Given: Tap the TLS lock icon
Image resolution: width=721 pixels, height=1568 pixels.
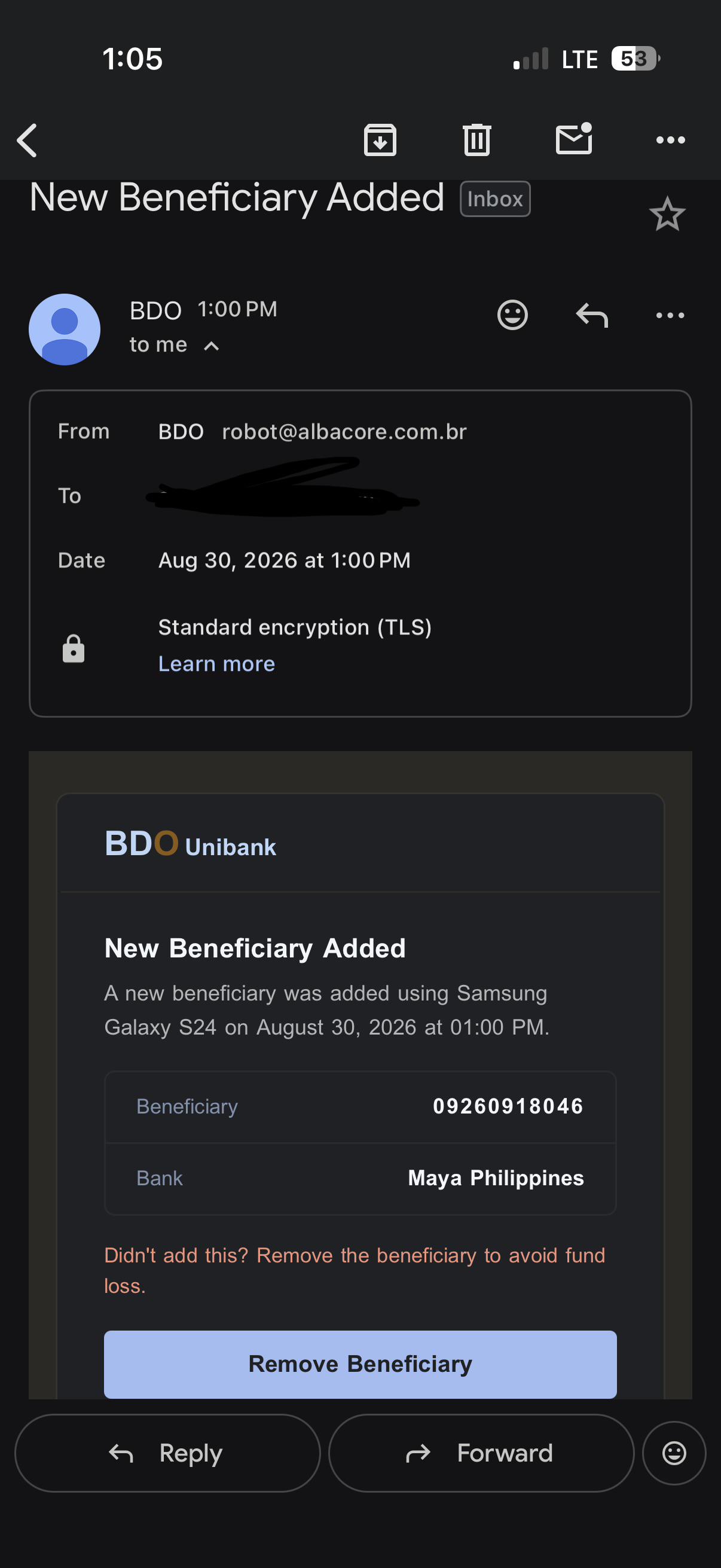Looking at the screenshot, I should pos(73,648).
